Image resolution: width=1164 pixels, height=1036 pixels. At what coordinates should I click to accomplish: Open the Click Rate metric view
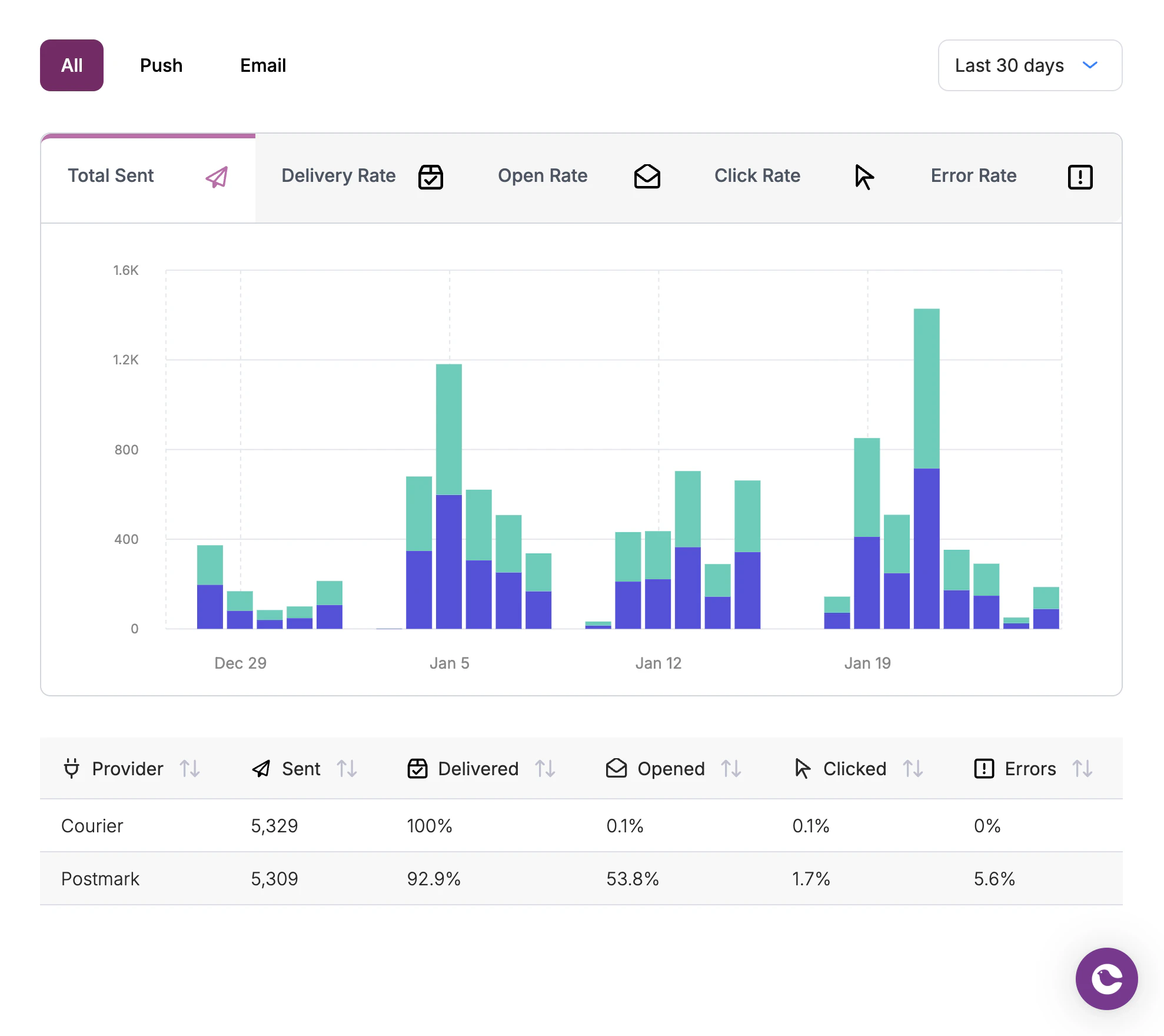click(x=757, y=176)
